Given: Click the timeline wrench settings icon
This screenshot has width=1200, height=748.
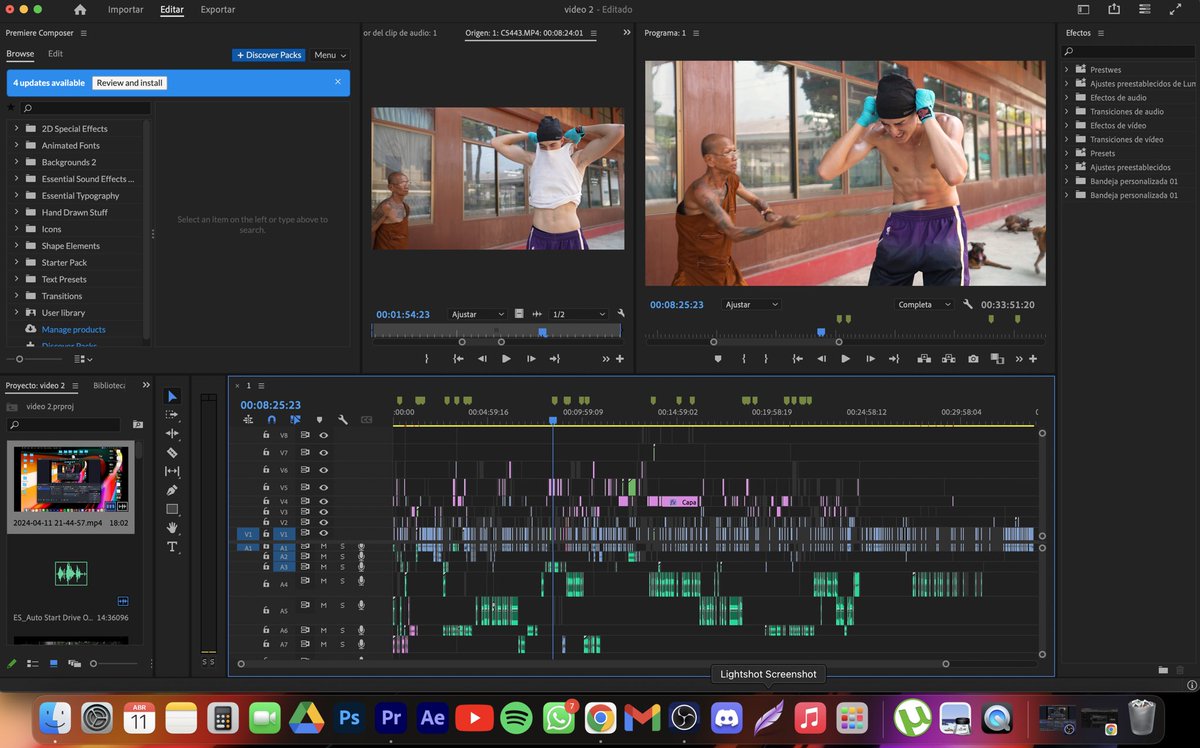Looking at the screenshot, I should click(343, 420).
